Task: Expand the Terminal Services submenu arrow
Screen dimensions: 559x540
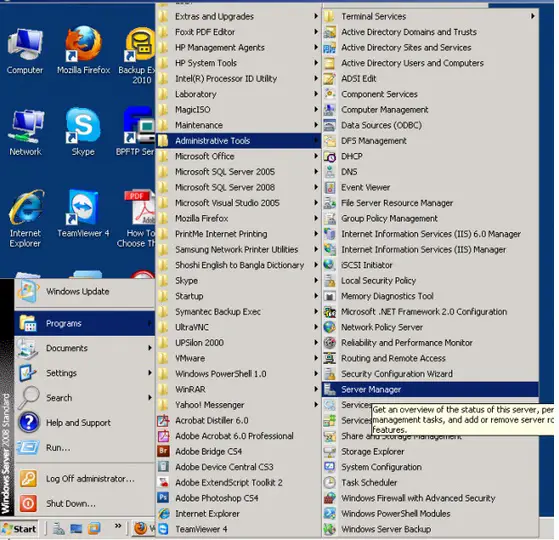Action: (x=532, y=16)
